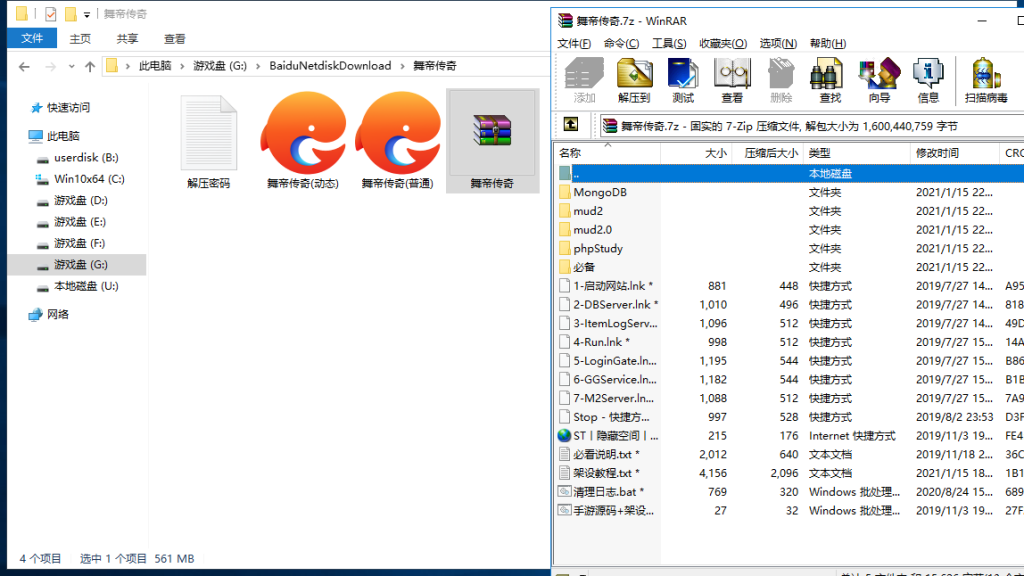Select the 舞帝传奇(动态) file icon
The width and height of the screenshot is (1024, 576).
[302, 140]
